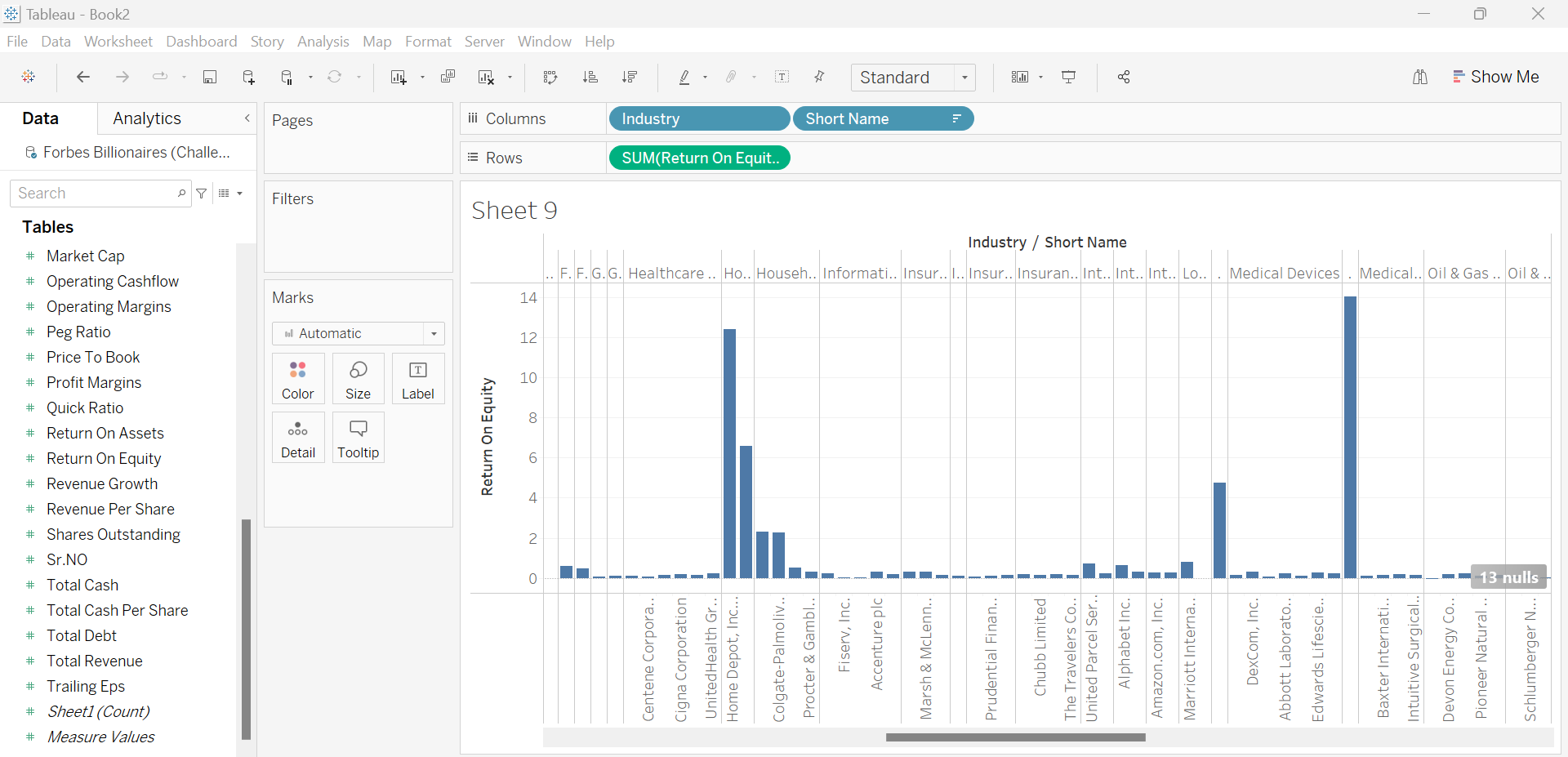
Task: Click the Tooltip button in Marks card
Action: 358,438
